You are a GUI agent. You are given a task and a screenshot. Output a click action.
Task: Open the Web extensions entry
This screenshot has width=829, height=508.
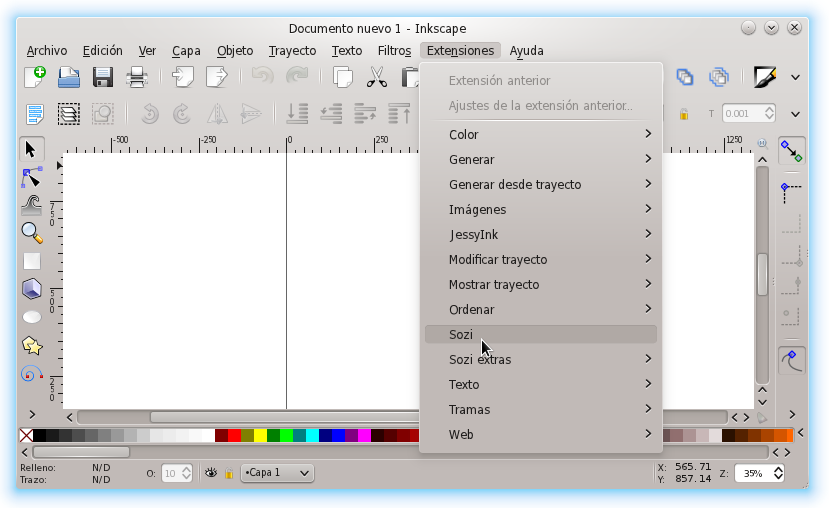[541, 435]
